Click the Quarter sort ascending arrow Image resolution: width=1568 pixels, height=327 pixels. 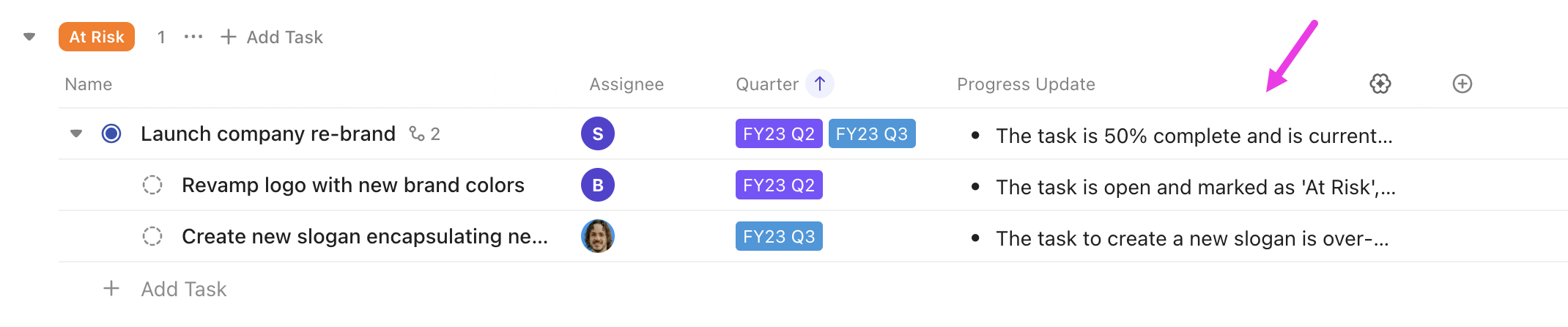pyautogui.click(x=820, y=84)
